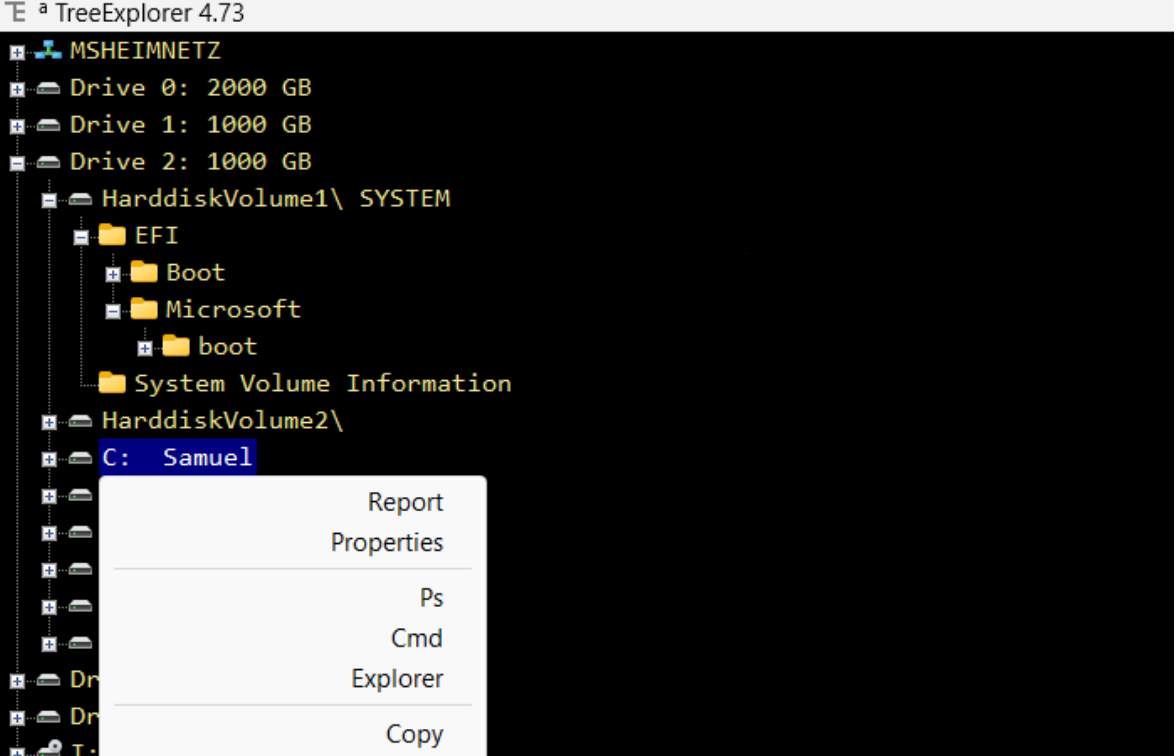Select Properties in the context menu
The height and width of the screenshot is (756, 1176).
[387, 542]
